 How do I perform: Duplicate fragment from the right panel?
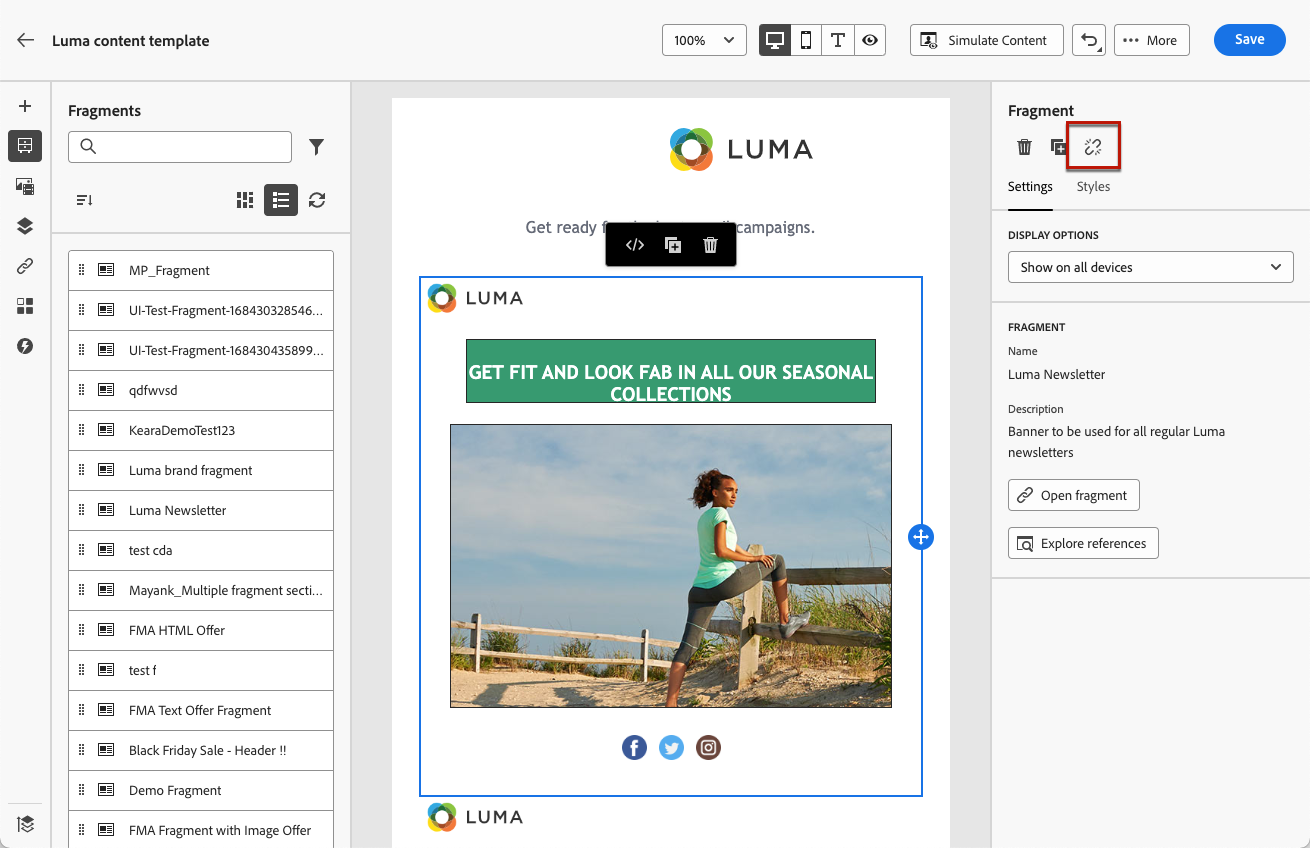[1059, 147]
